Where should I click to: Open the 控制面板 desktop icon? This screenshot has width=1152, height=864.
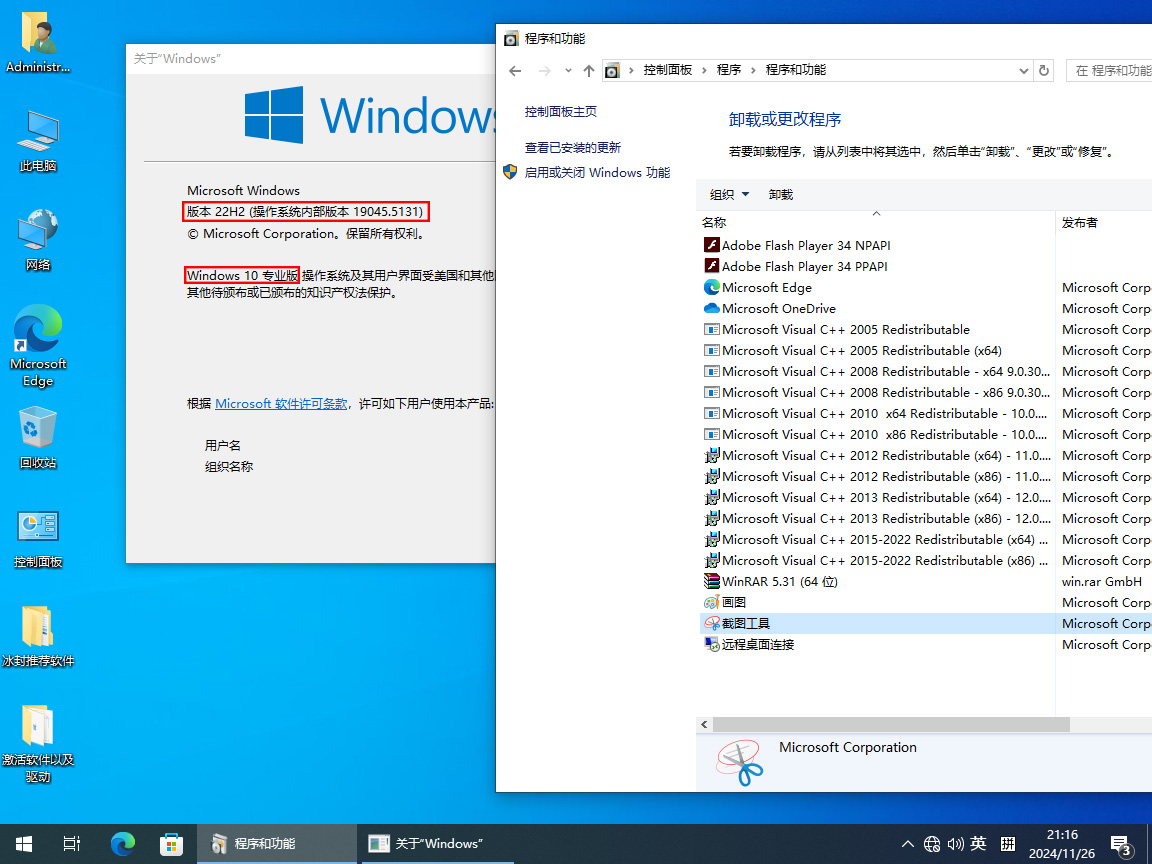point(38,538)
